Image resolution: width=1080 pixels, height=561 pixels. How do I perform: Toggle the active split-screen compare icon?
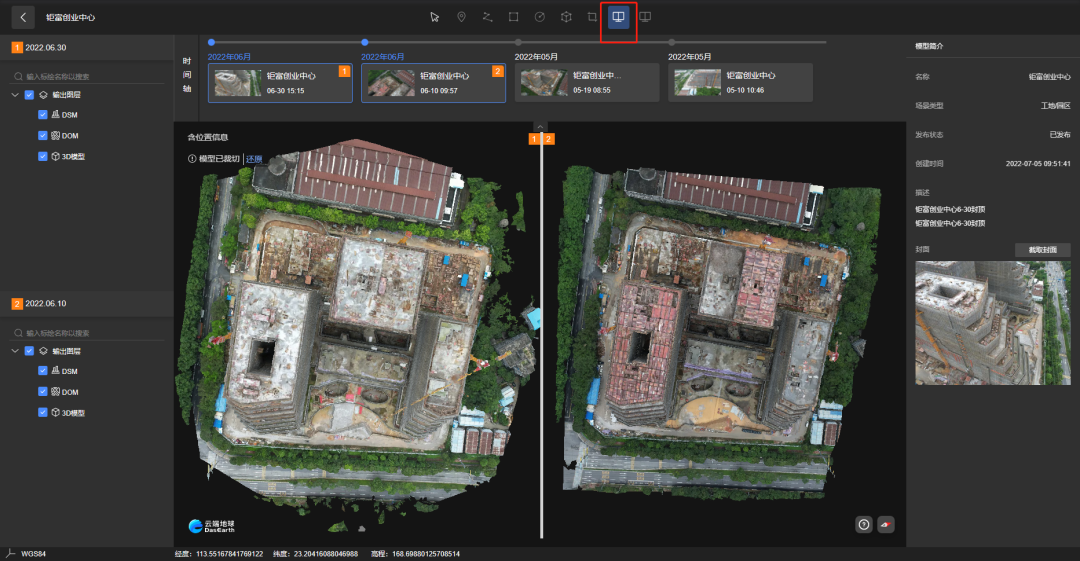(619, 17)
